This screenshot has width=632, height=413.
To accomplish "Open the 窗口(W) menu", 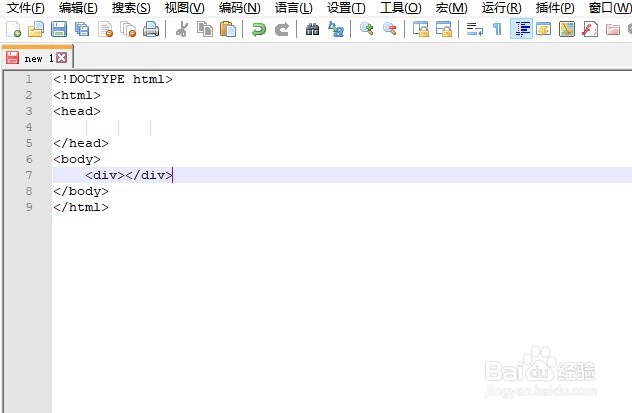I will tap(610, 8).
